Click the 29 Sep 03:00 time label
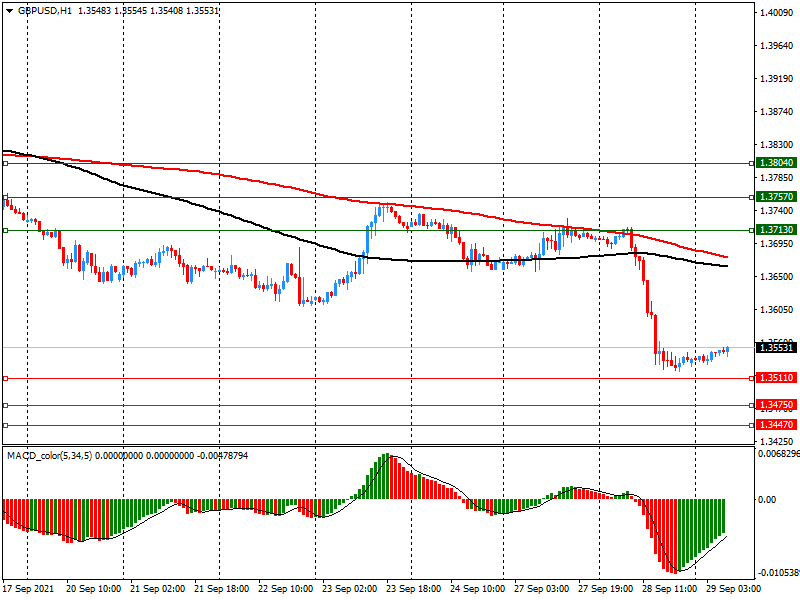This screenshot has width=800, height=600. tap(733, 588)
